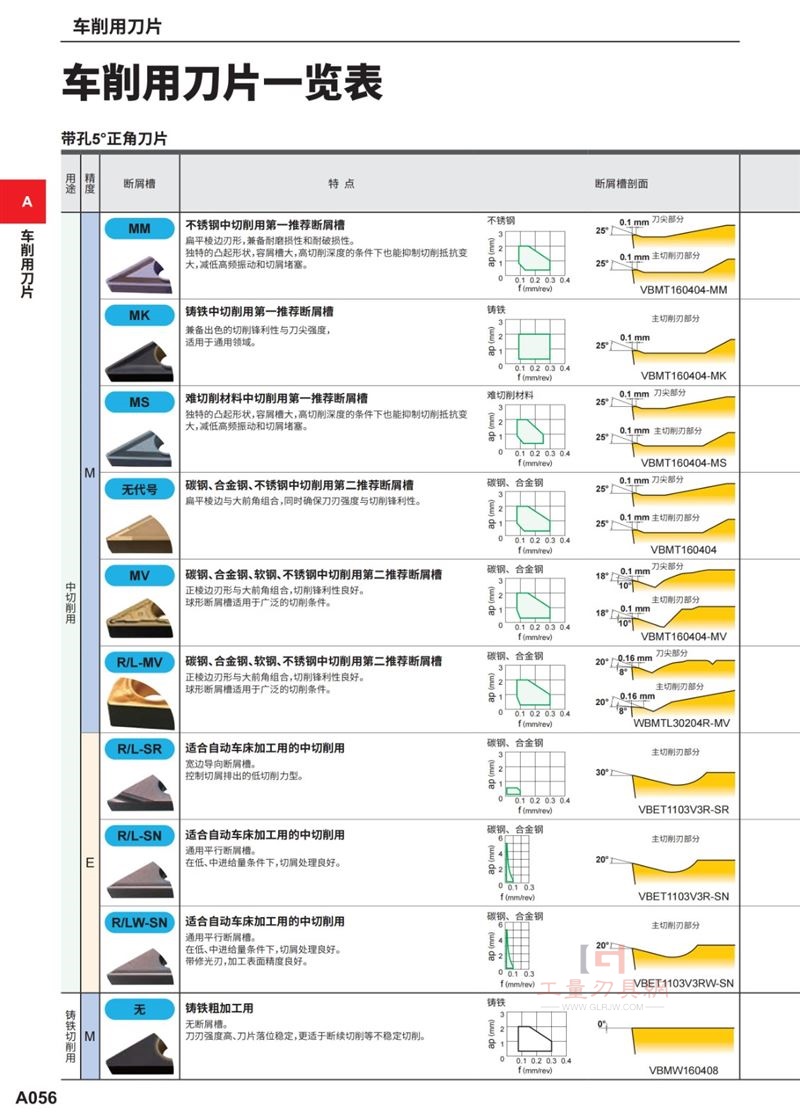Viewport: 800px width, 1120px height.
Task: Click the MK chipbreaker blue label
Action: tap(139, 315)
